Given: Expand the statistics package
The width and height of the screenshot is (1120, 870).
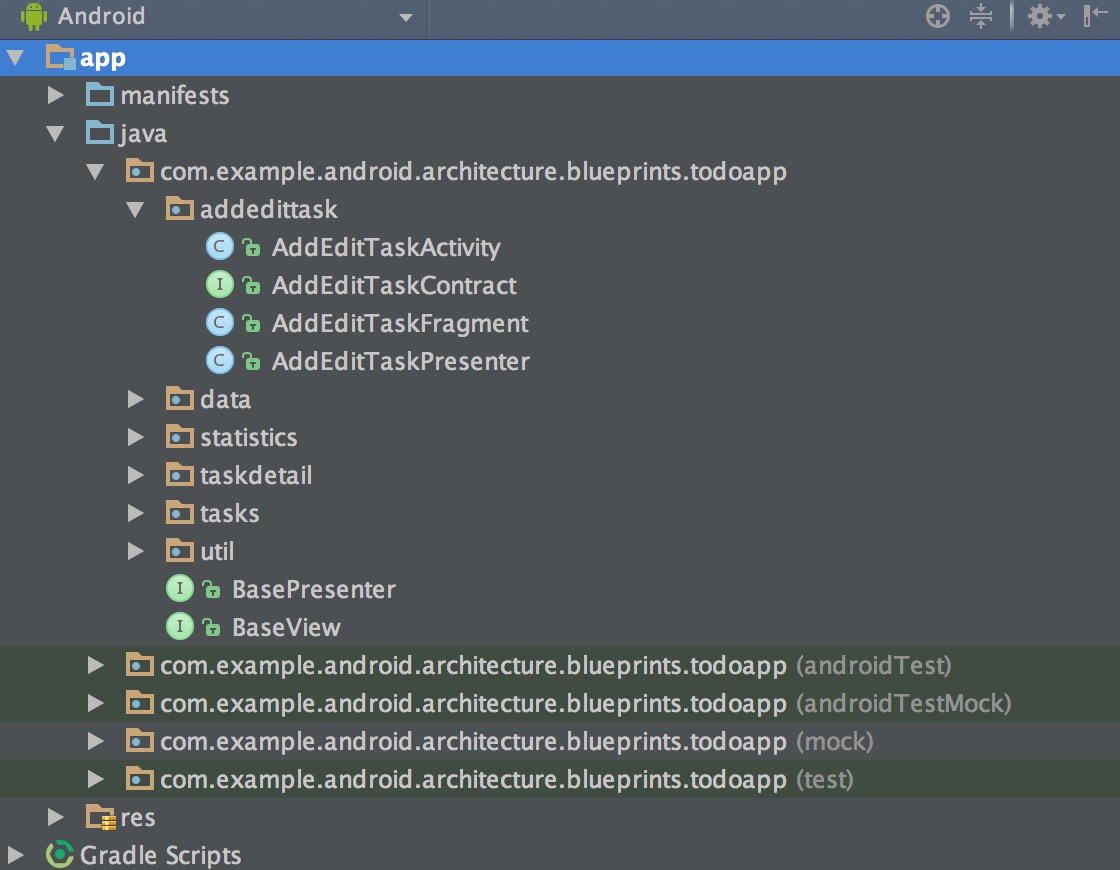Looking at the screenshot, I should pos(136,437).
